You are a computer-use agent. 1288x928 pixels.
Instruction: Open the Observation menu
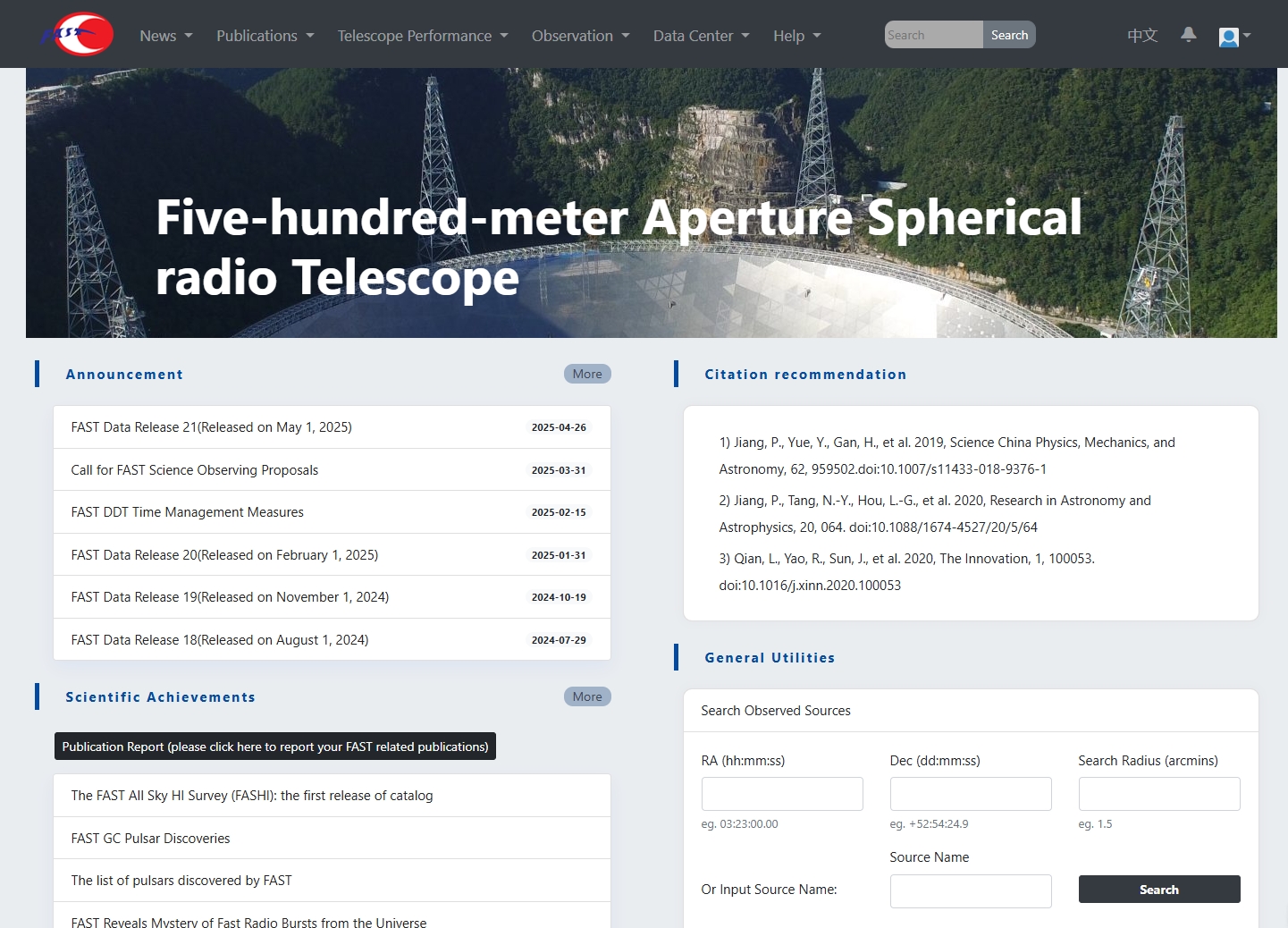[580, 36]
